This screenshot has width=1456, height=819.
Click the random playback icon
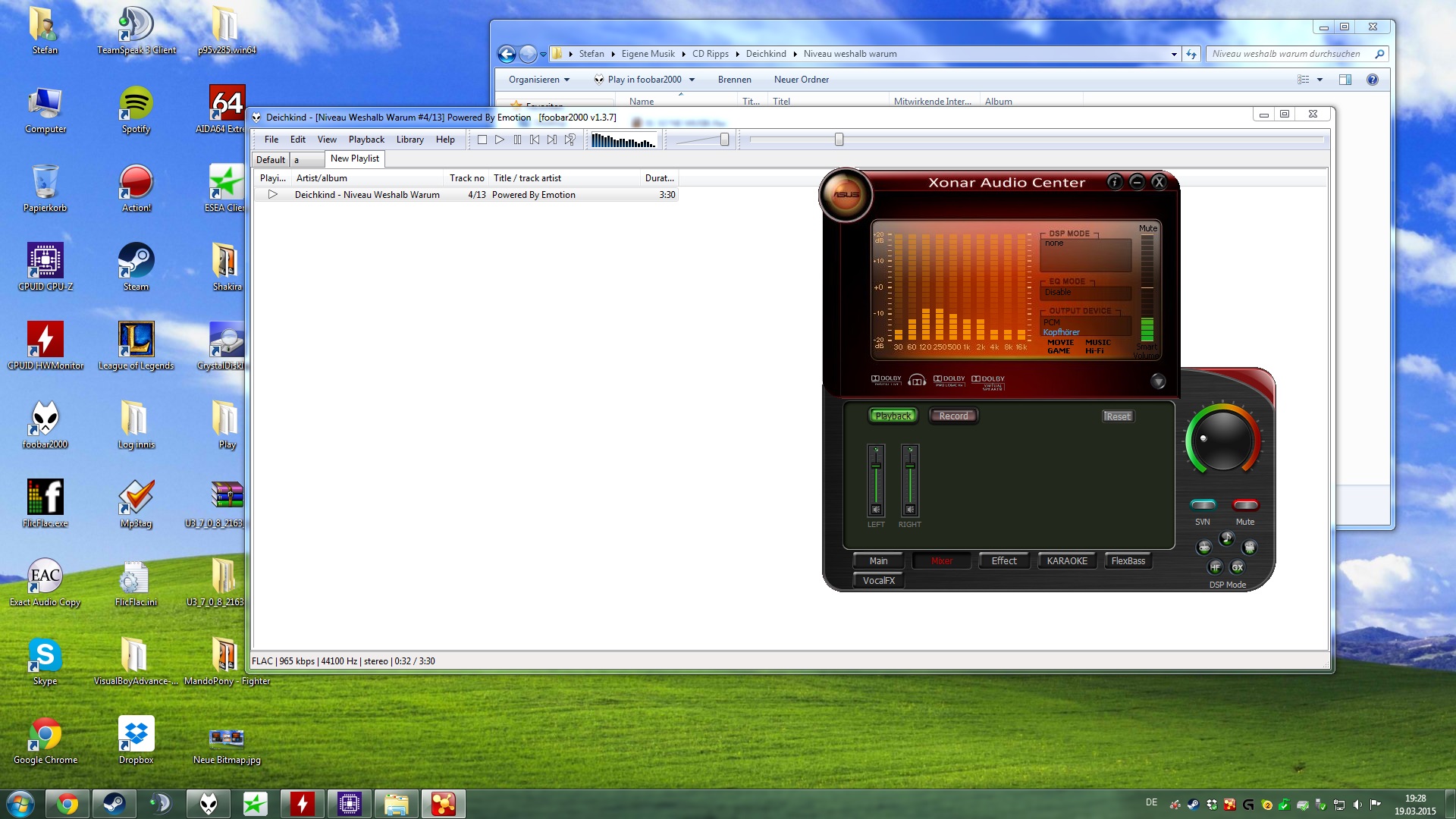point(570,140)
